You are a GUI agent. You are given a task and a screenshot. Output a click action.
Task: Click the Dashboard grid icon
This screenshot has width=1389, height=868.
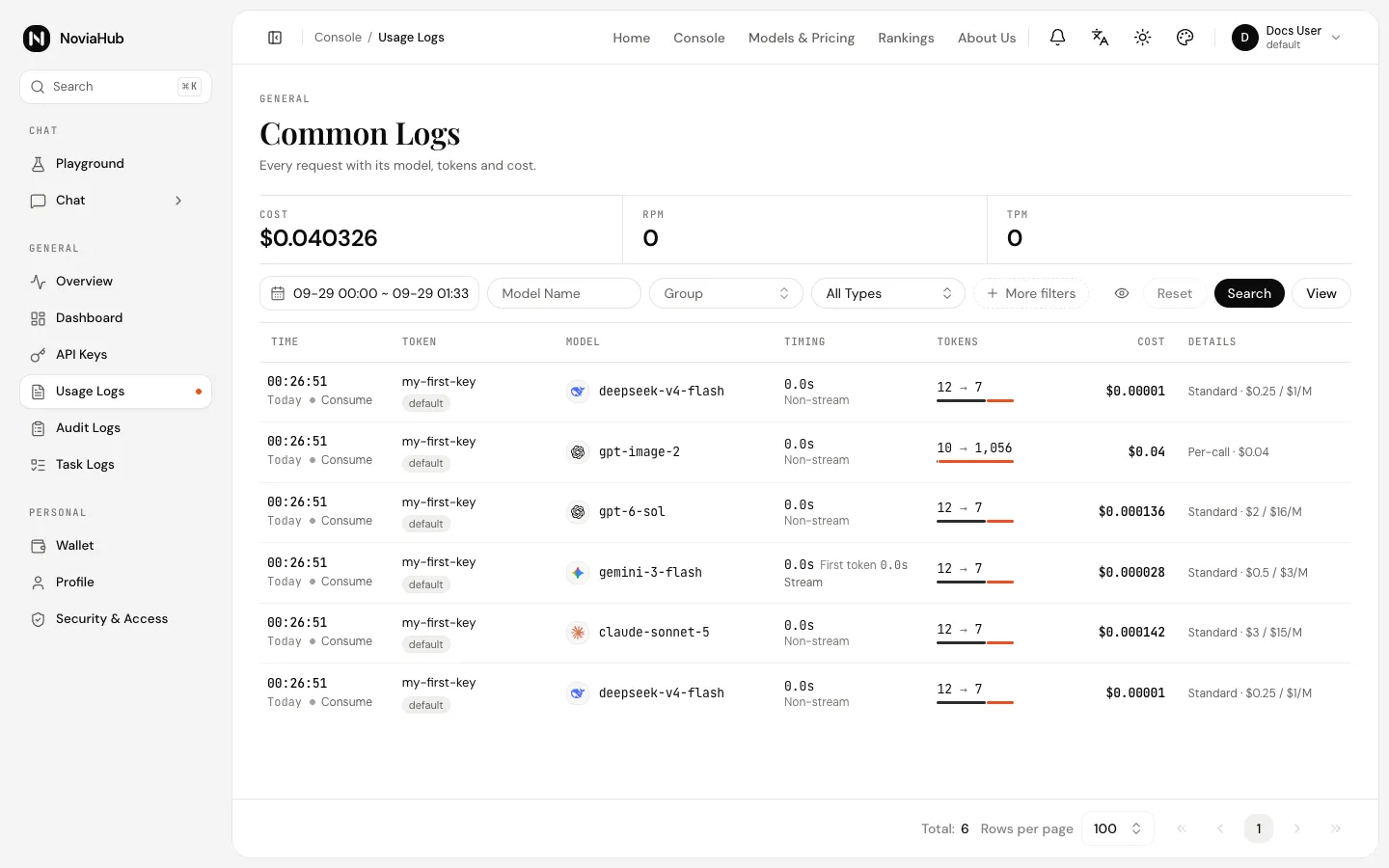(39, 318)
